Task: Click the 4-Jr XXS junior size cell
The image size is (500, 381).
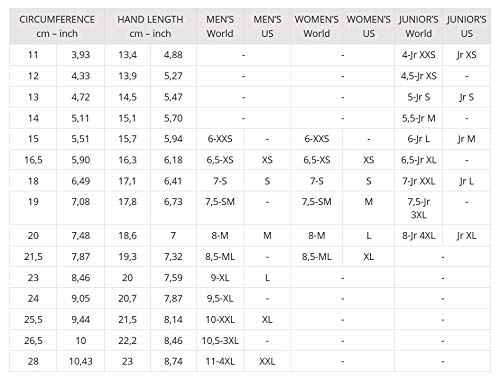Action: 419,55
